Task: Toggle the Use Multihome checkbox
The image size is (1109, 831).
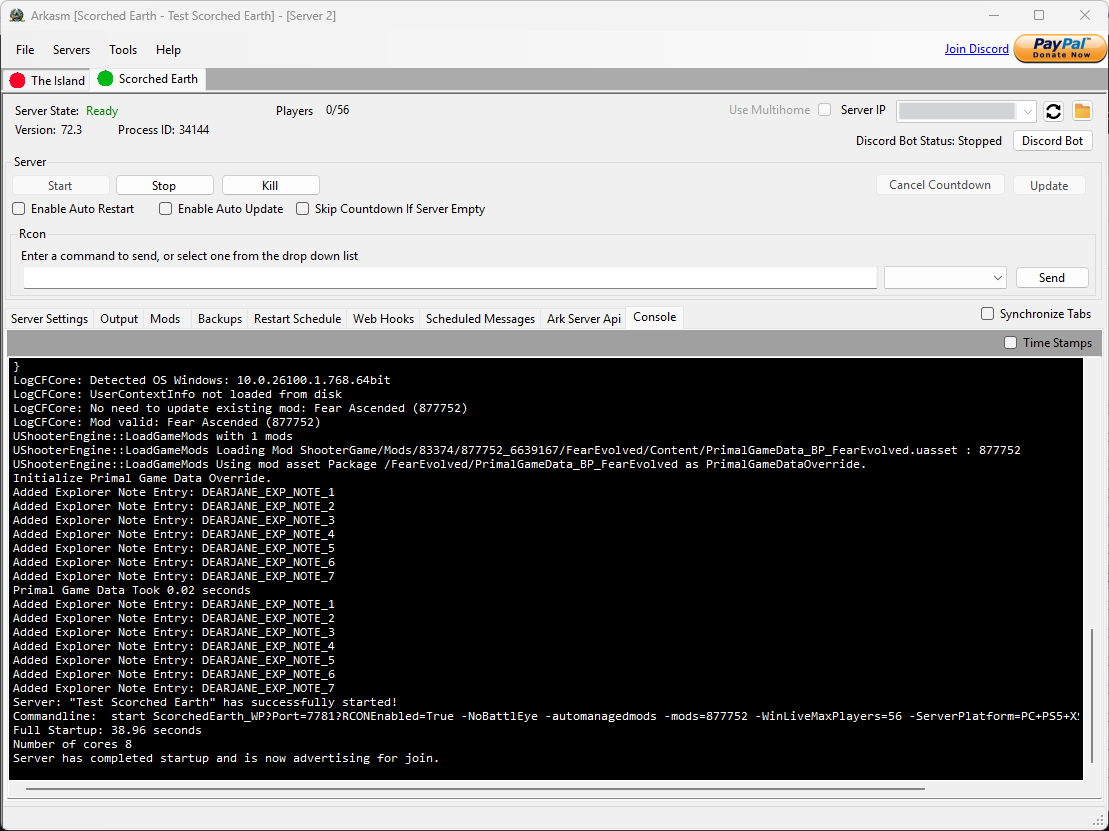Action: (825, 110)
